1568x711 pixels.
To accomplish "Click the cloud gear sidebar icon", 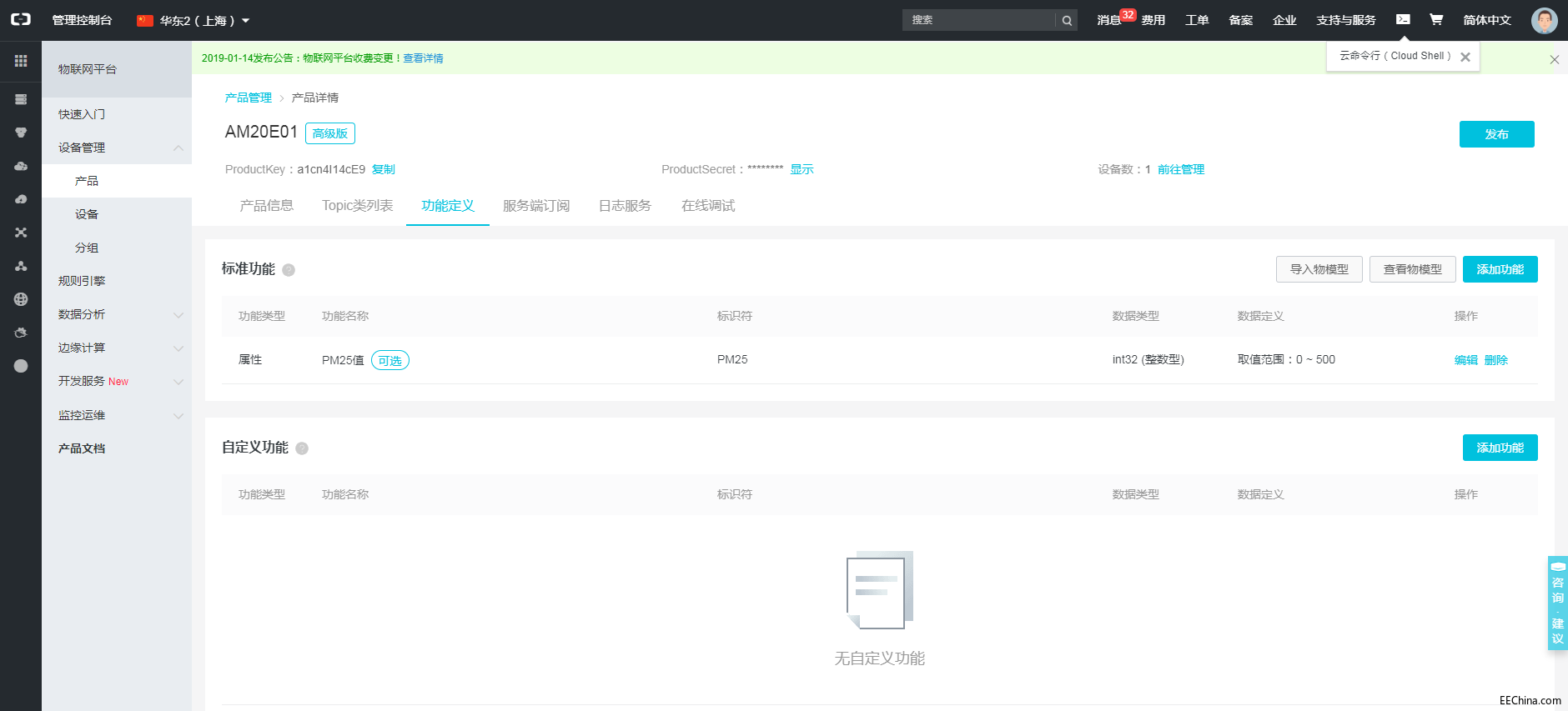I will [x=21, y=333].
